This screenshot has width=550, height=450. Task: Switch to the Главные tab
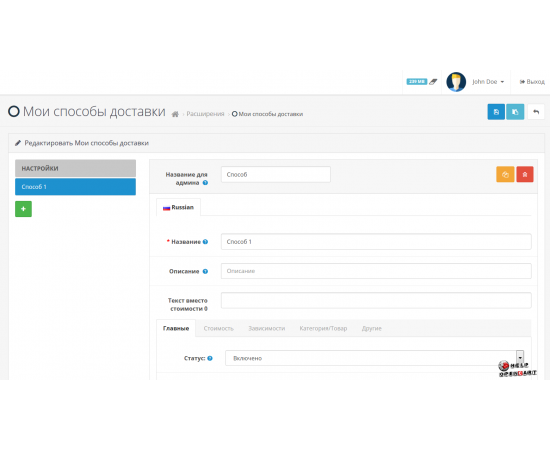(x=176, y=328)
